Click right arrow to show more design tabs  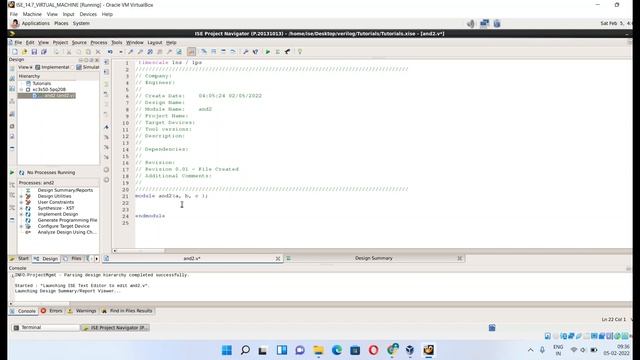point(97,258)
